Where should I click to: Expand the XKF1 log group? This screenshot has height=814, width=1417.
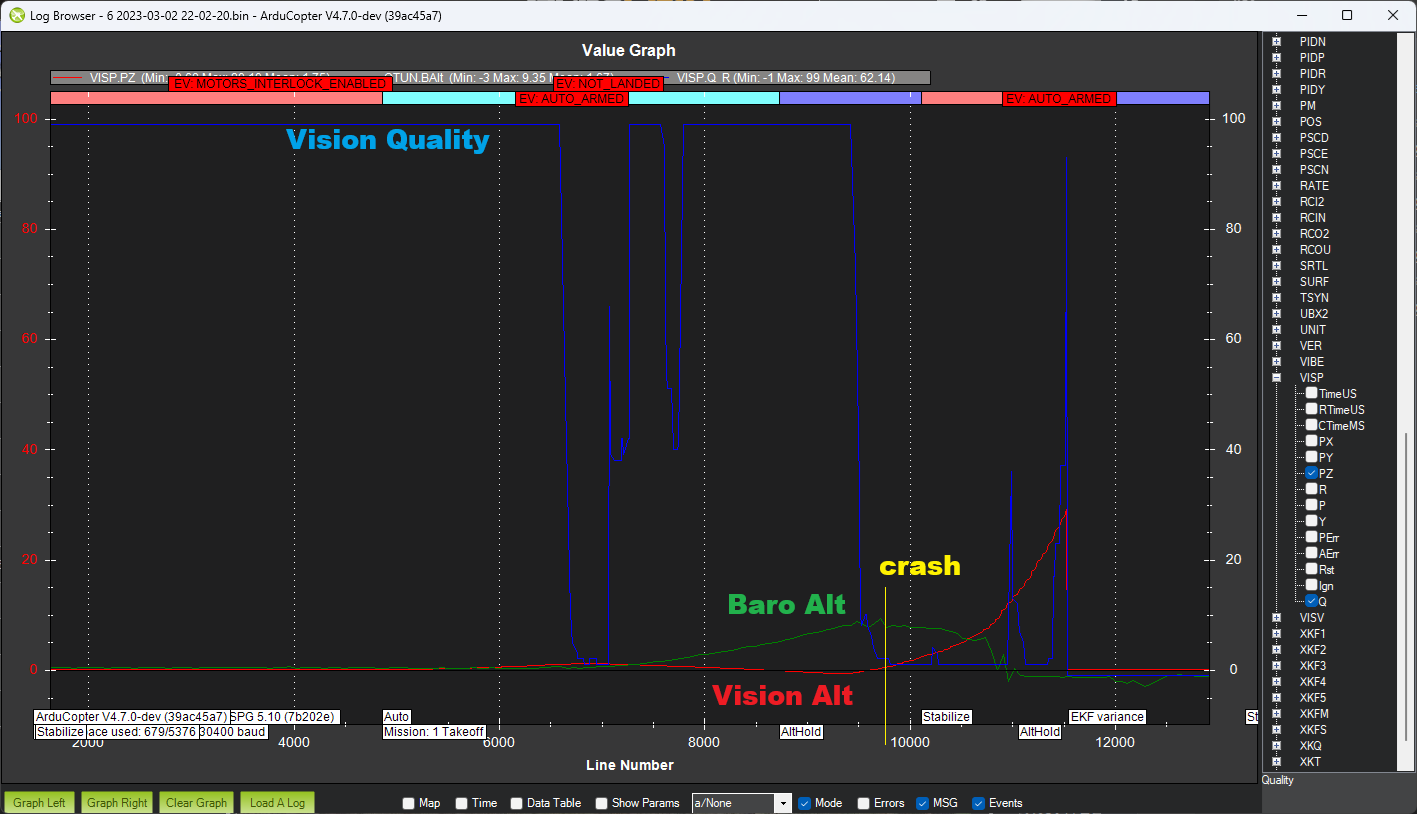point(1276,634)
